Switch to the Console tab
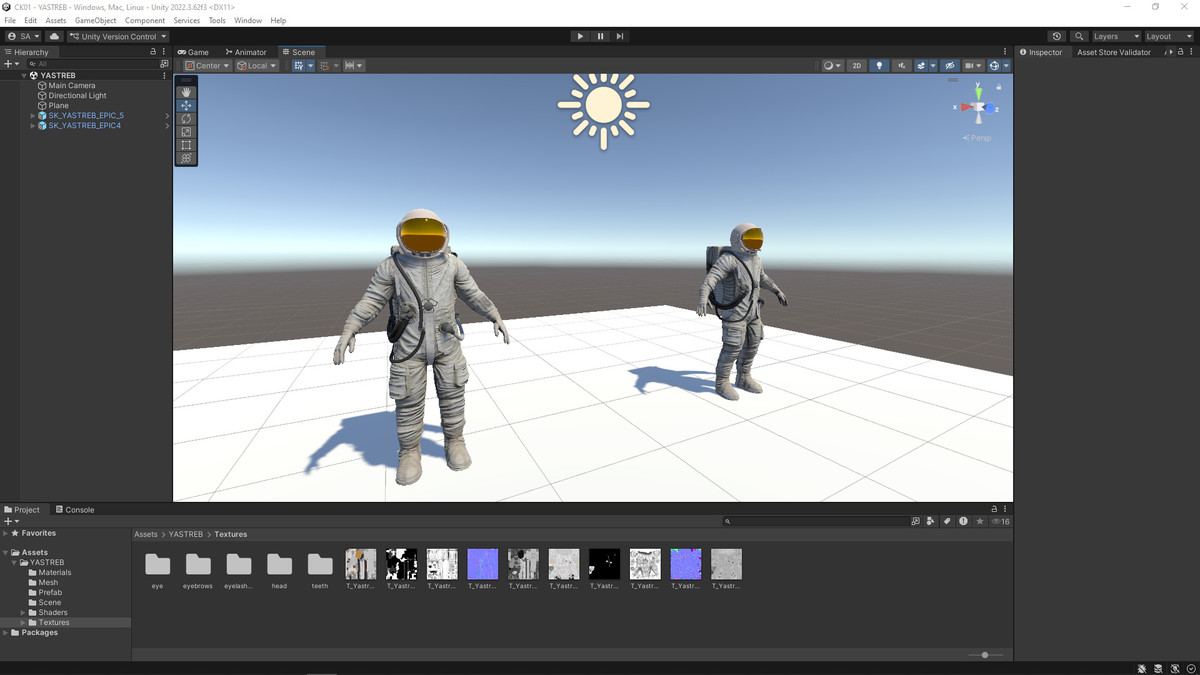Screen dimensions: 1200x675 pos(75,509)
